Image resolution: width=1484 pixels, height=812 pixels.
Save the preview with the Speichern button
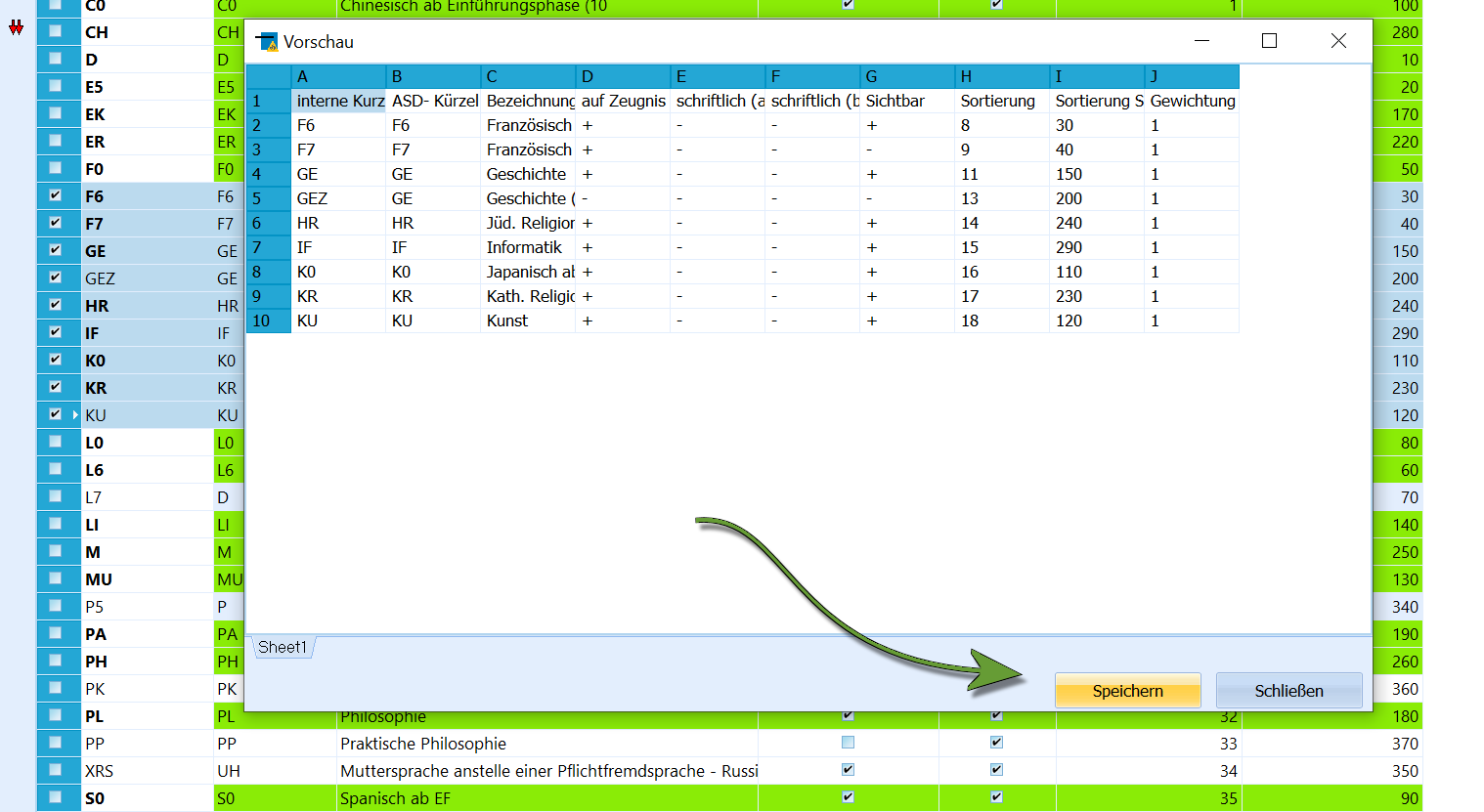tap(1127, 691)
